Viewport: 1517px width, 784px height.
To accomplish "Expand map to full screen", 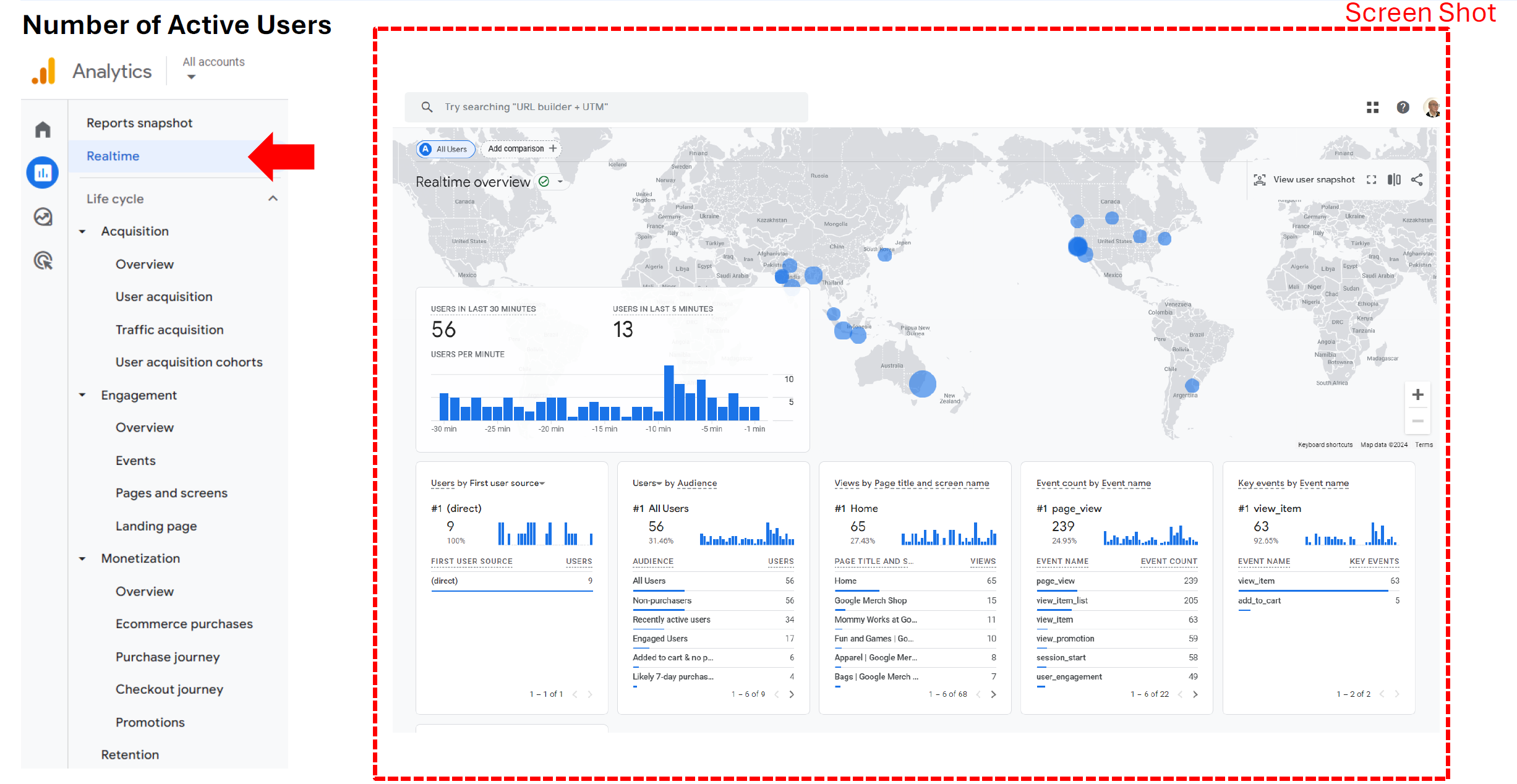I will pyautogui.click(x=1371, y=180).
